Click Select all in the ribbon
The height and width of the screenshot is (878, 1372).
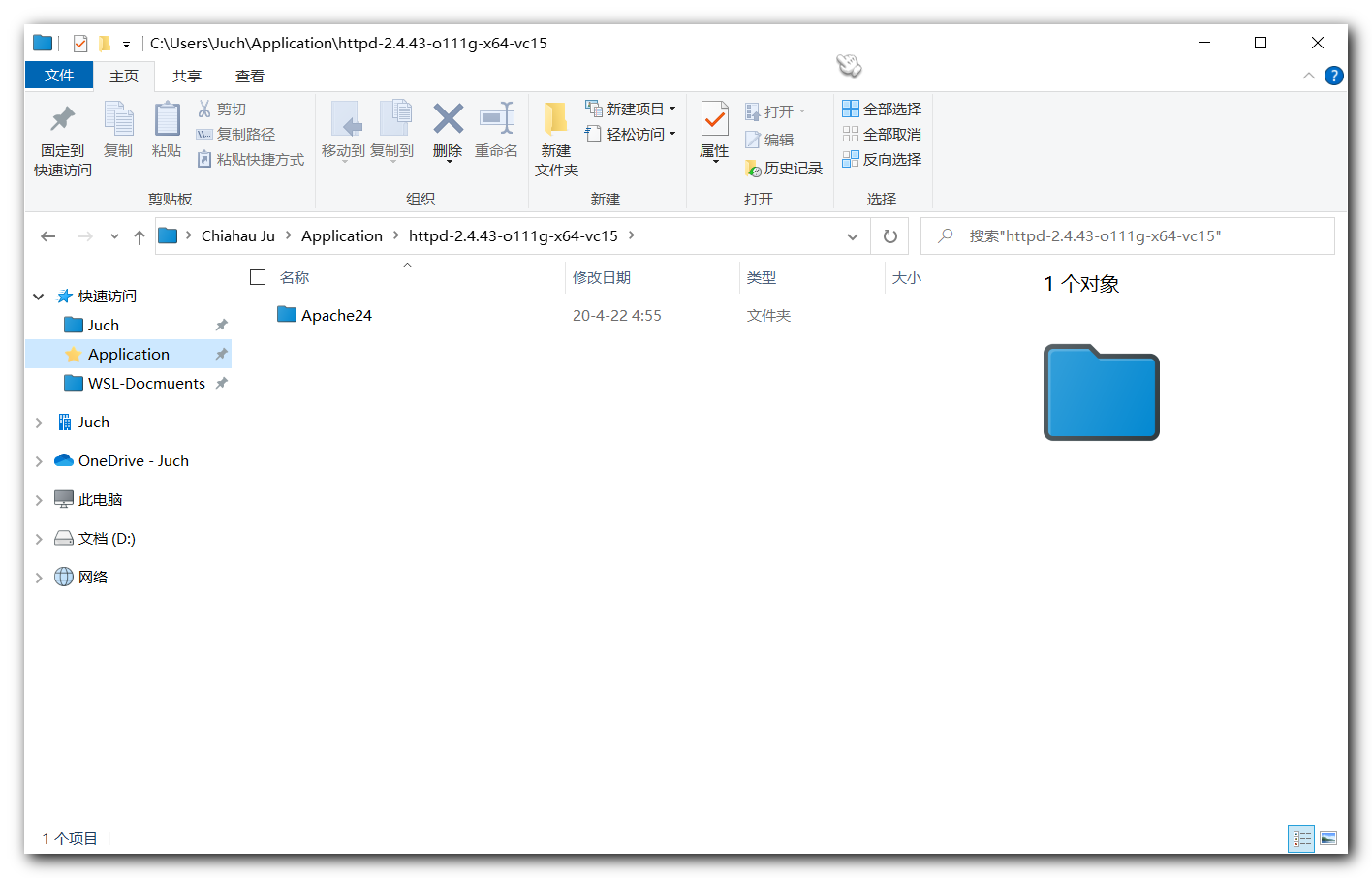click(882, 109)
